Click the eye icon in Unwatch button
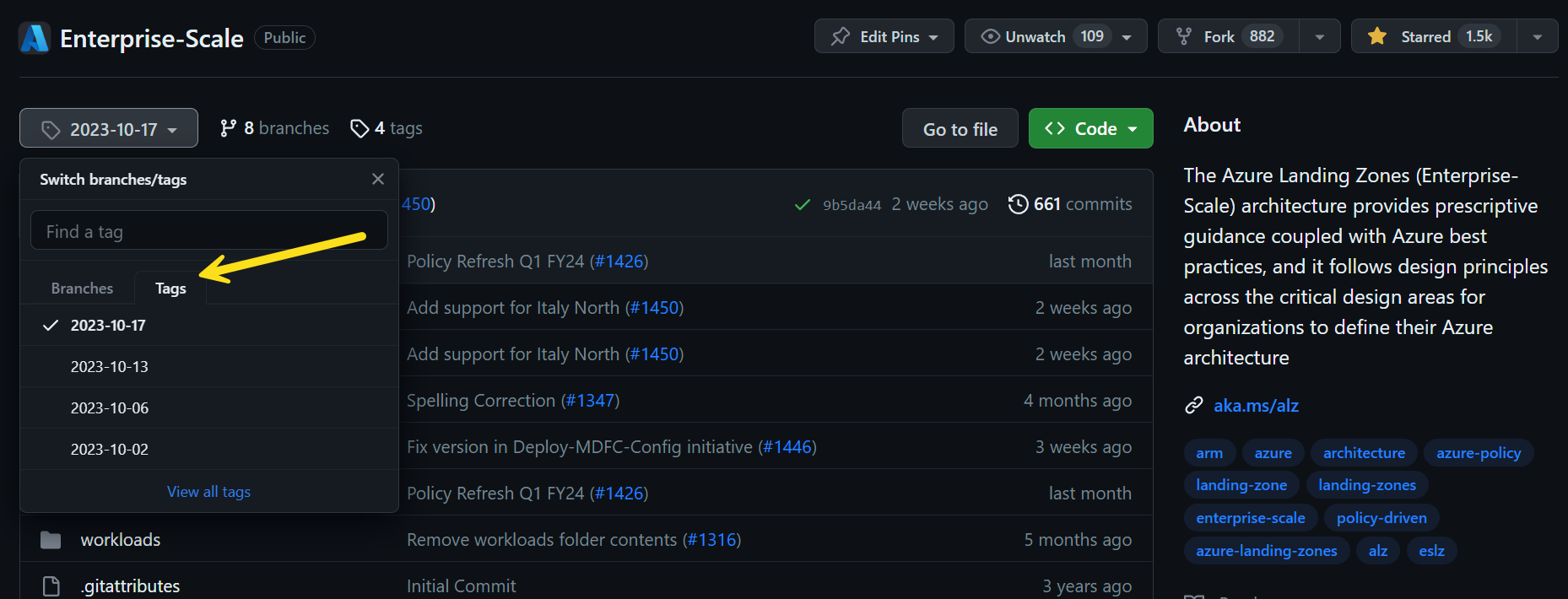The image size is (1568, 599). pos(990,36)
